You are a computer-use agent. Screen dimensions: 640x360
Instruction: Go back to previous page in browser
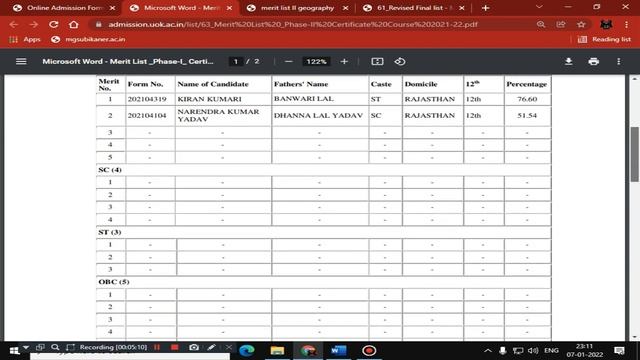coord(13,24)
